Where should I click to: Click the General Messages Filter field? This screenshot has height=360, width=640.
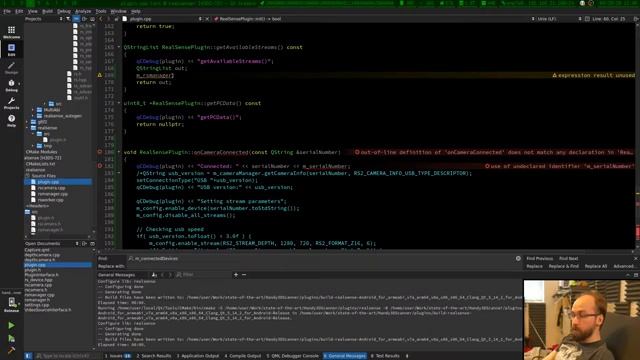click(203, 275)
